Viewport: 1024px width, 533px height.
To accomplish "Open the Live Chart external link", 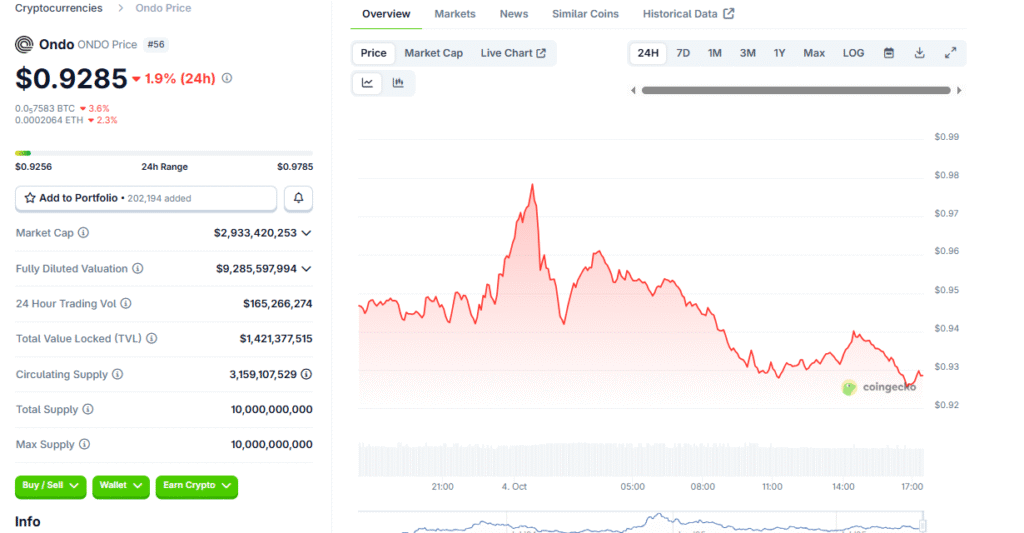I will coord(513,53).
